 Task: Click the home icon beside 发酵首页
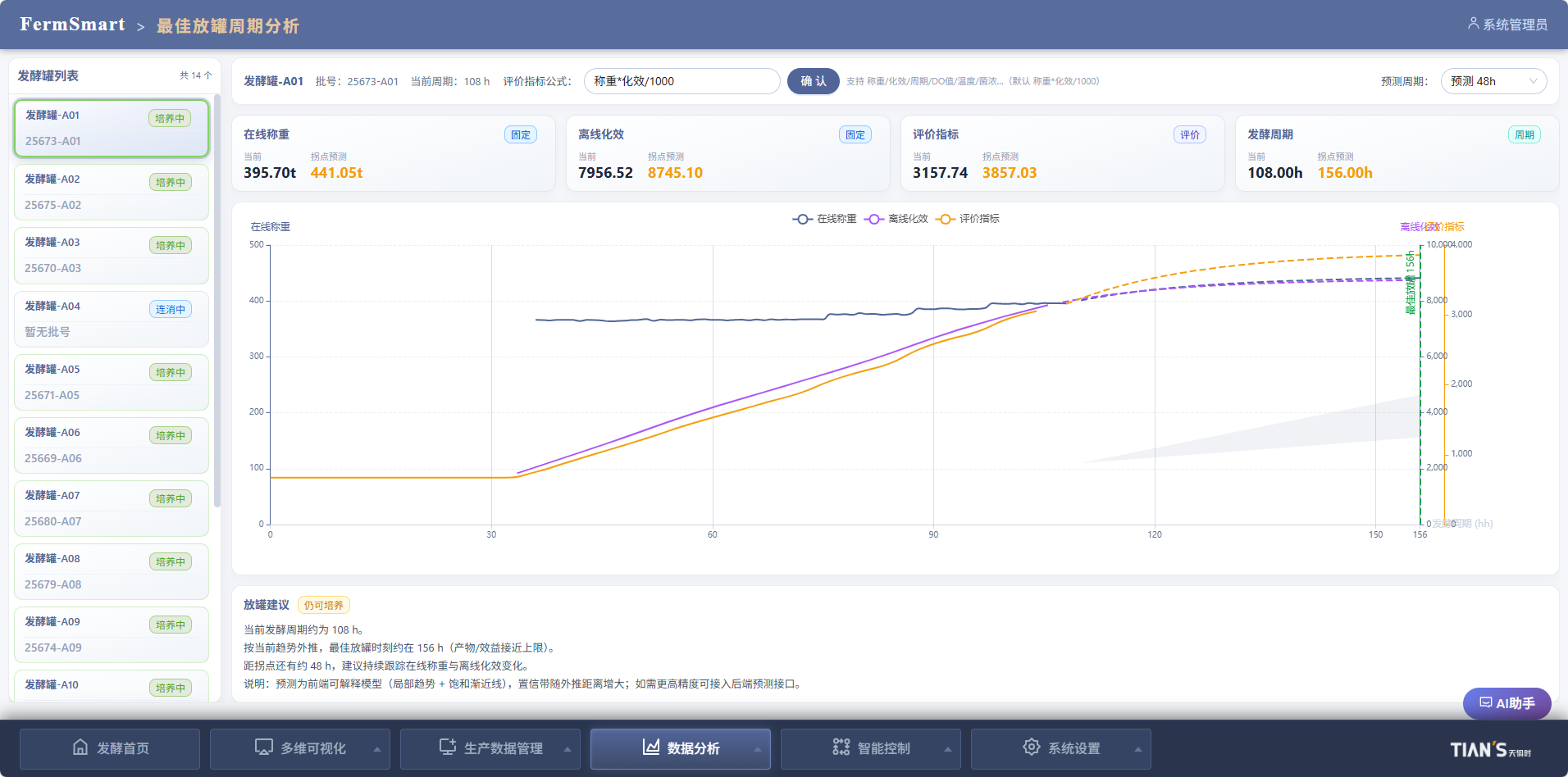tap(80, 747)
